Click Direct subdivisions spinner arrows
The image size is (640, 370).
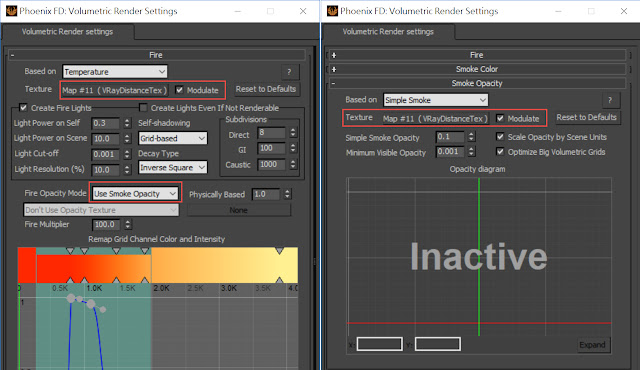[x=293, y=133]
